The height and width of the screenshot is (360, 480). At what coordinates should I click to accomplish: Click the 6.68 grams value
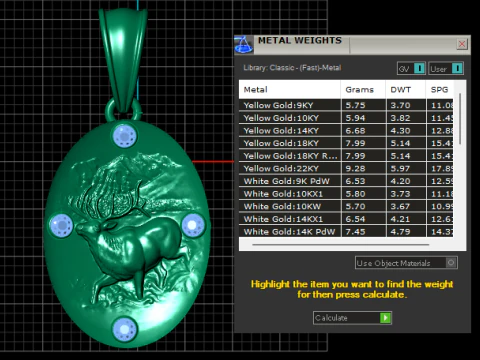[x=355, y=131]
